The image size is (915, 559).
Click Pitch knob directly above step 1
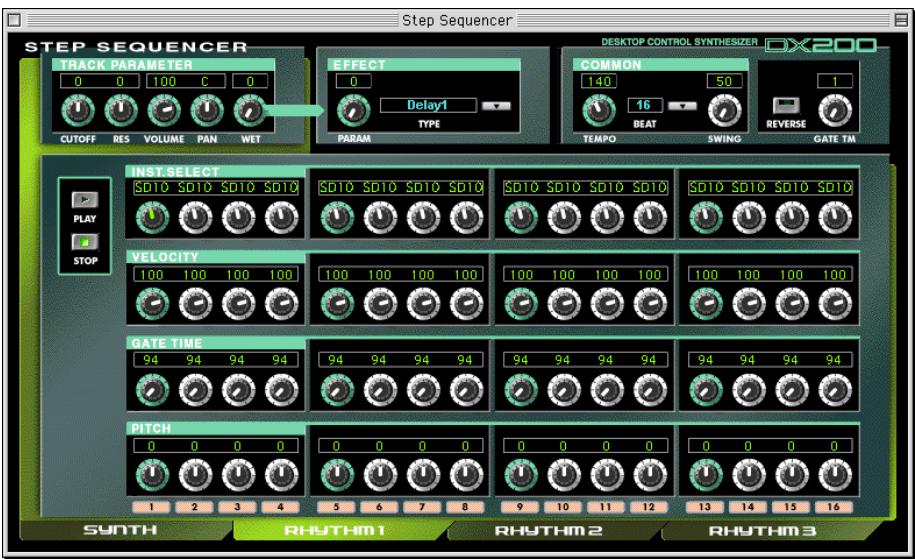[x=152, y=476]
